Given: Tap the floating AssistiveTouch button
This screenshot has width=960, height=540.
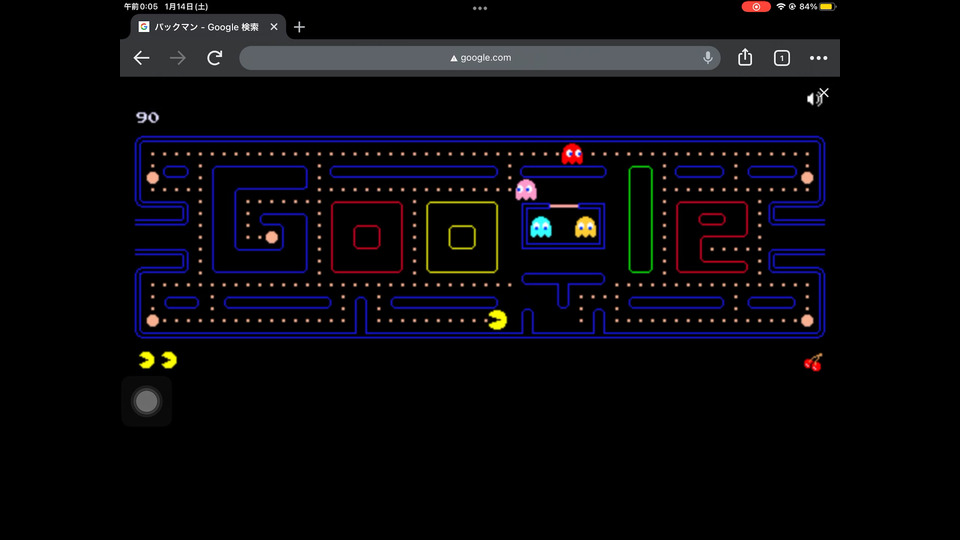Looking at the screenshot, I should tap(146, 402).
